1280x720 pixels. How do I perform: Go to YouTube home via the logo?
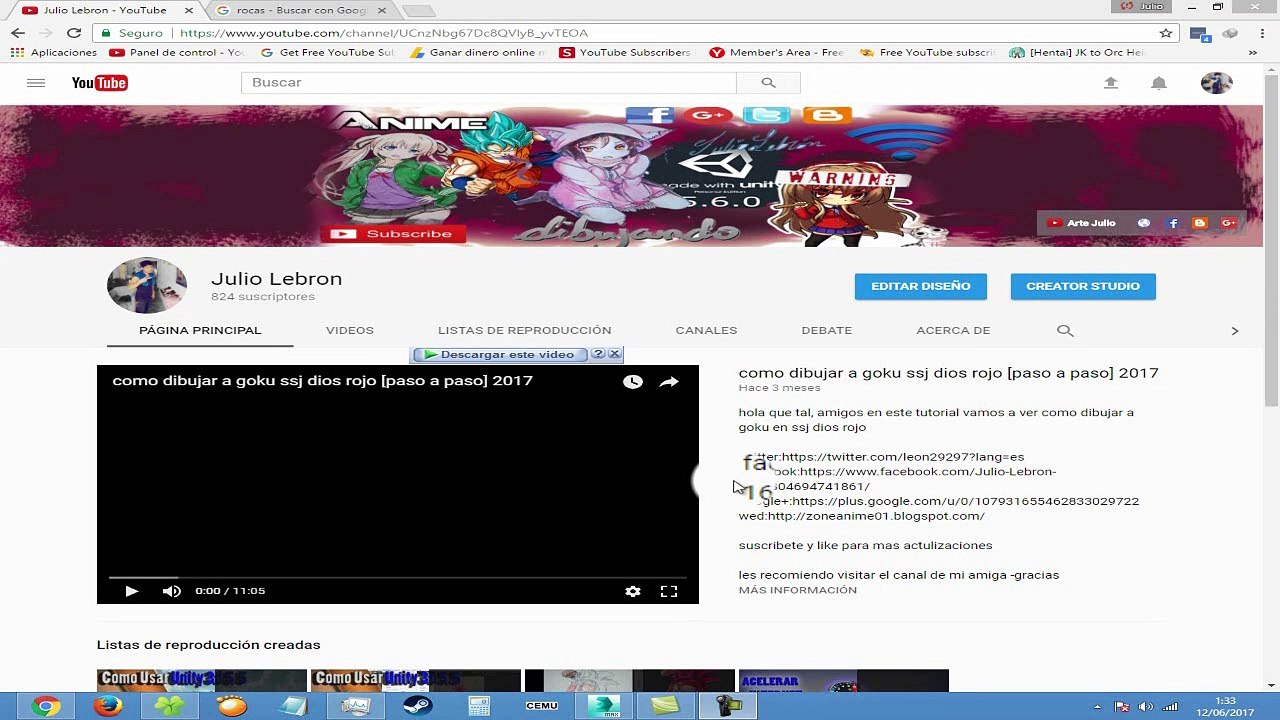coord(99,82)
